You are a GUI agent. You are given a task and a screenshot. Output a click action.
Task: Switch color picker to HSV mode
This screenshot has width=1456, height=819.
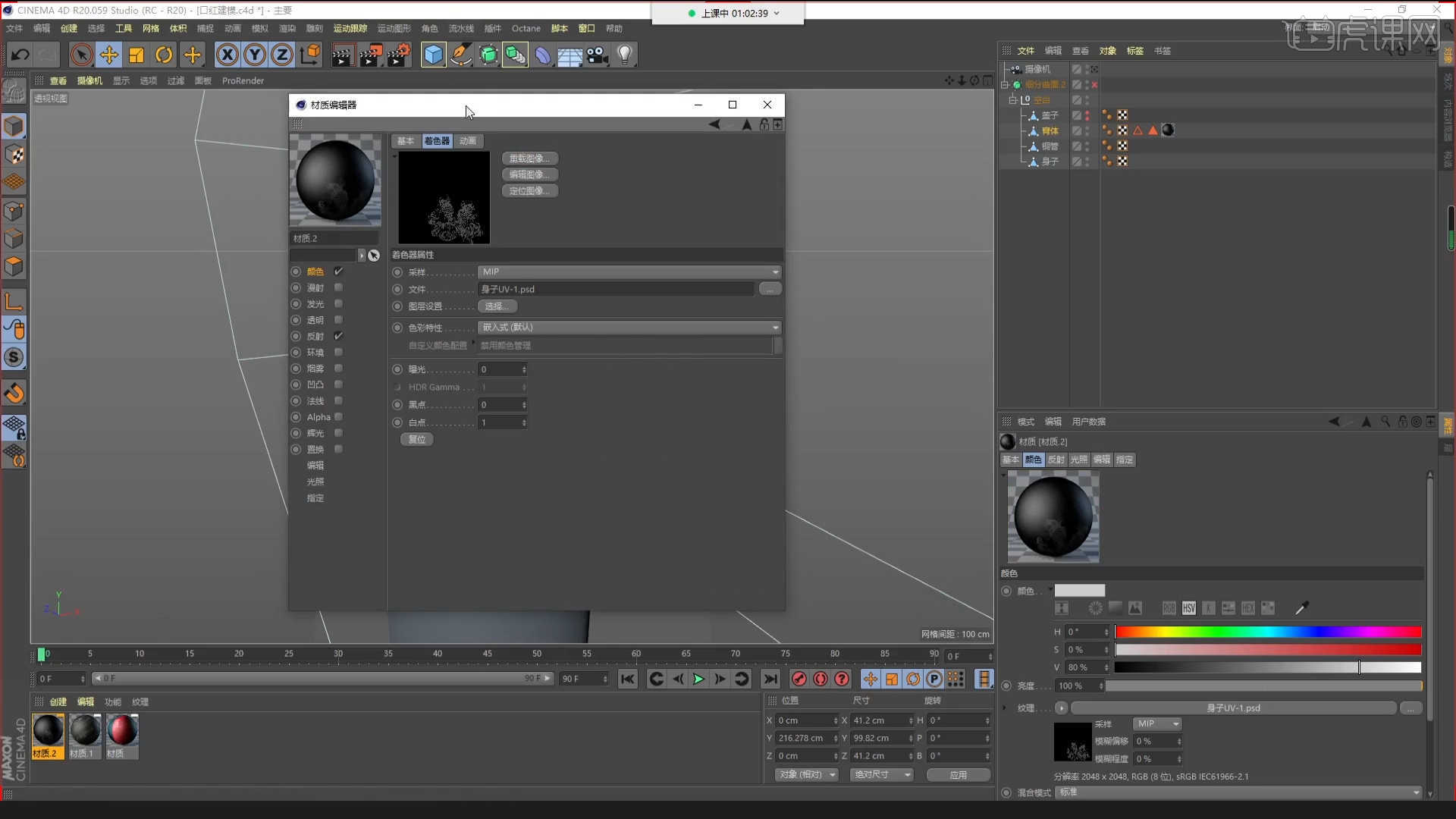point(1188,608)
